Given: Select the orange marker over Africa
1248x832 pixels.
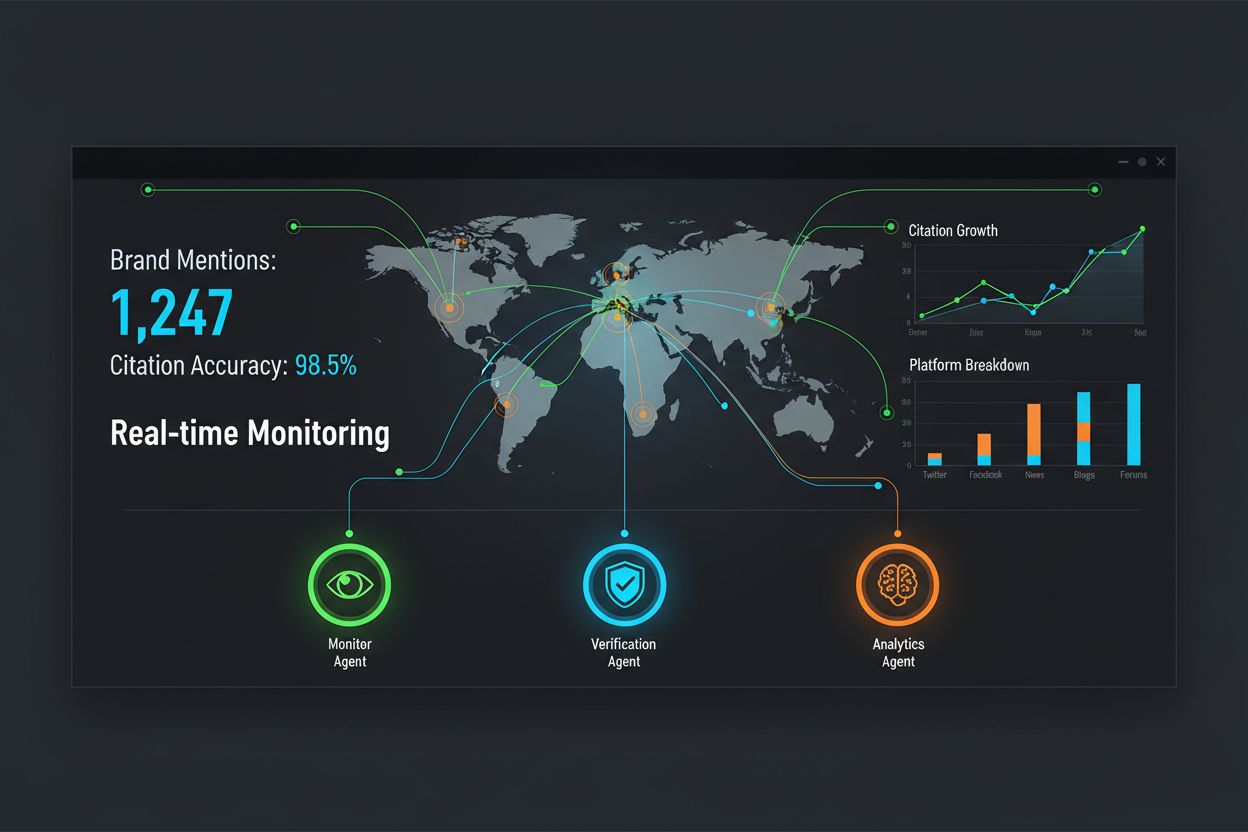Looking at the screenshot, I should [641, 414].
